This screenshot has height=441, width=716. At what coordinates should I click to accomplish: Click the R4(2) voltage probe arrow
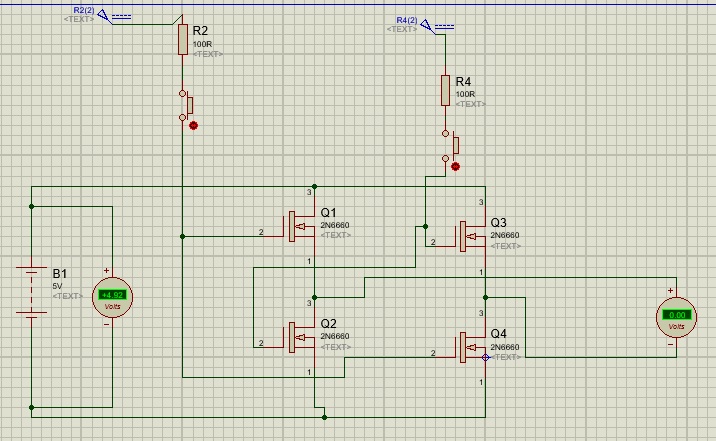click(427, 26)
